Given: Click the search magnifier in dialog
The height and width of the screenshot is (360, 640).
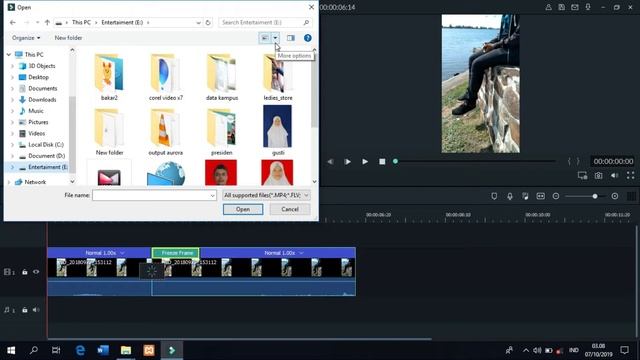Looking at the screenshot, I should (306, 22).
